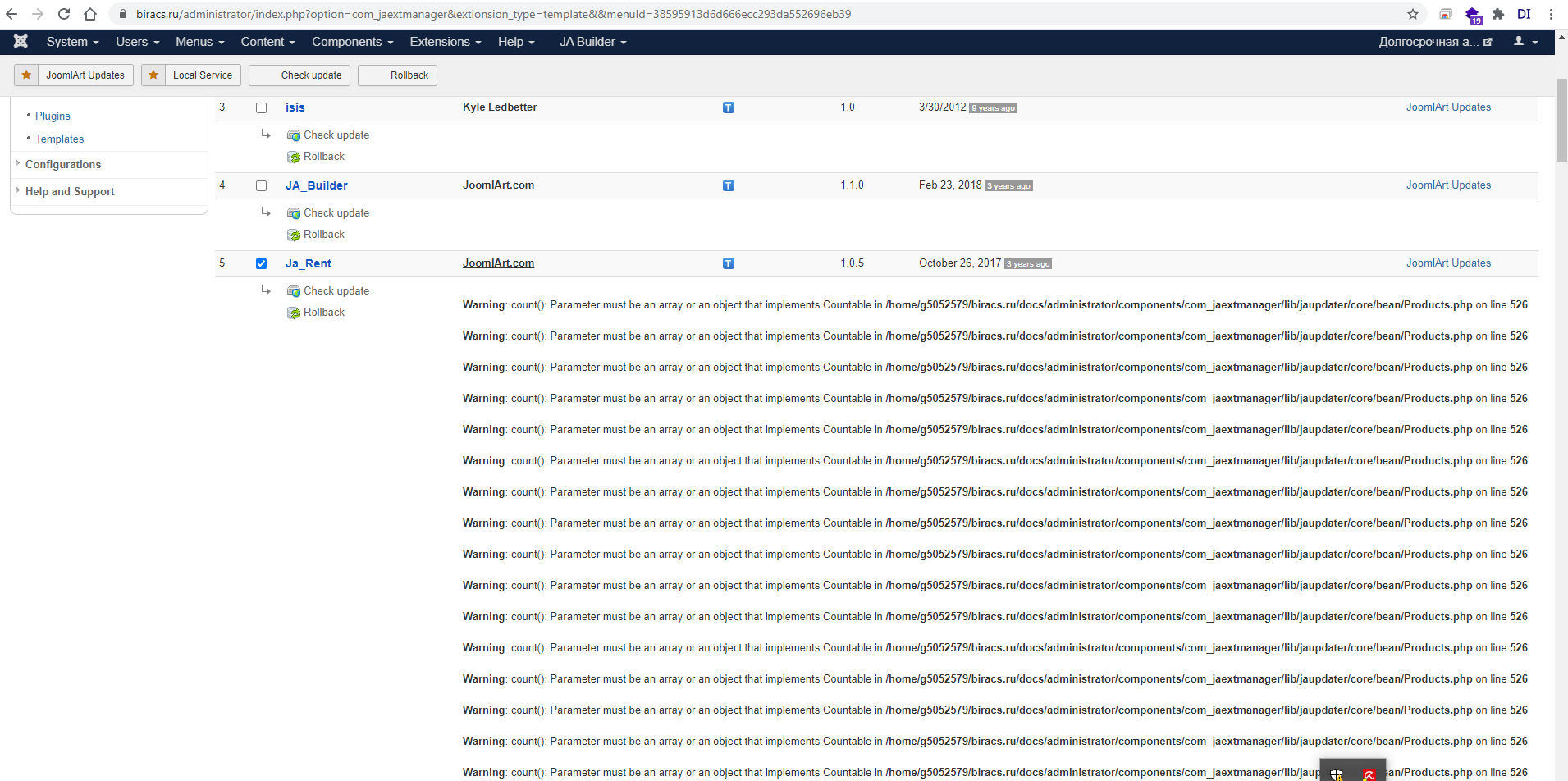Click the star icon on Local Service
Viewport: 1568px width, 781px height.
(x=153, y=75)
